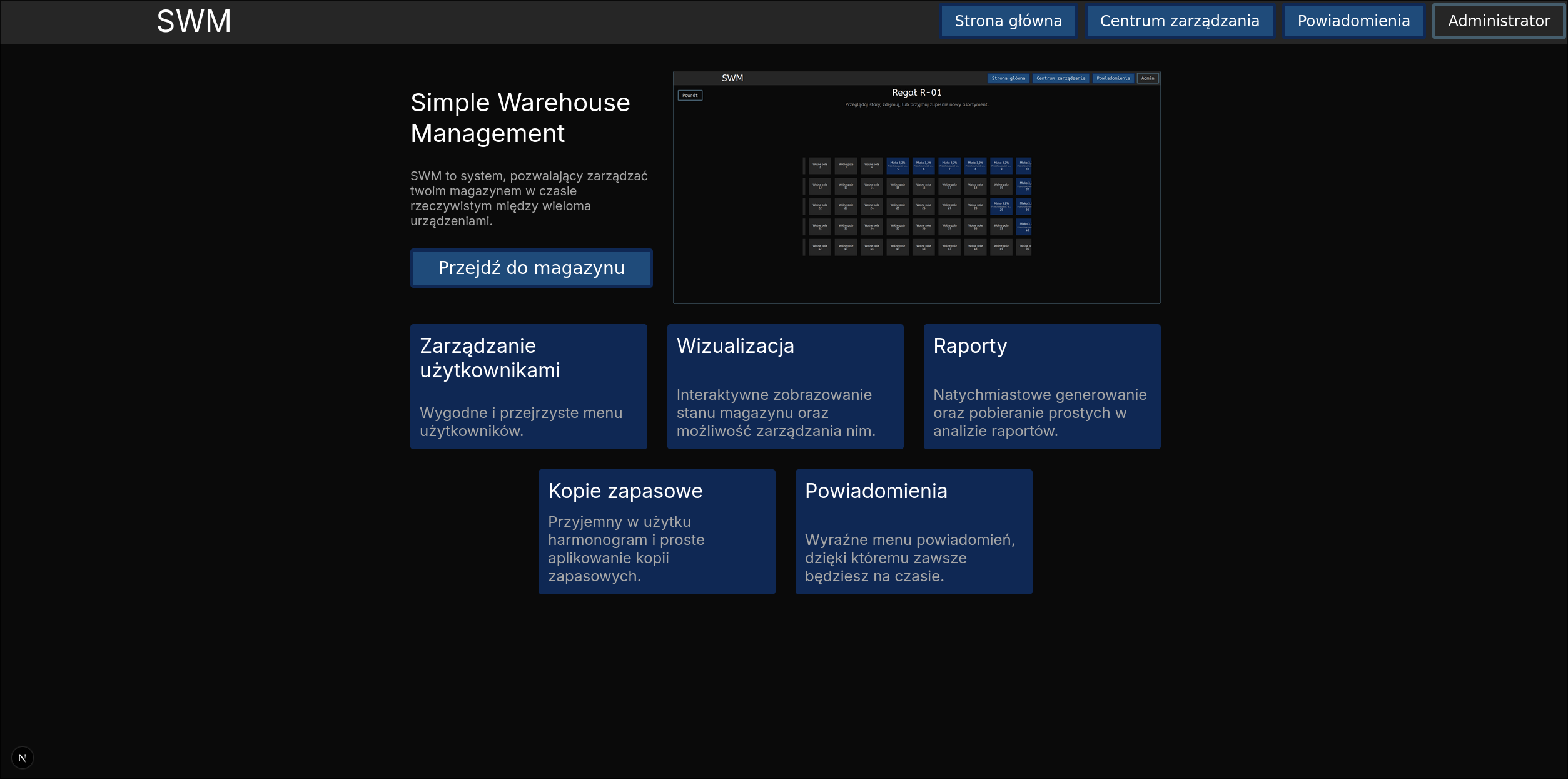Open the Powiadomienia feature card
Image resolution: width=1568 pixels, height=779 pixels.
(x=914, y=531)
